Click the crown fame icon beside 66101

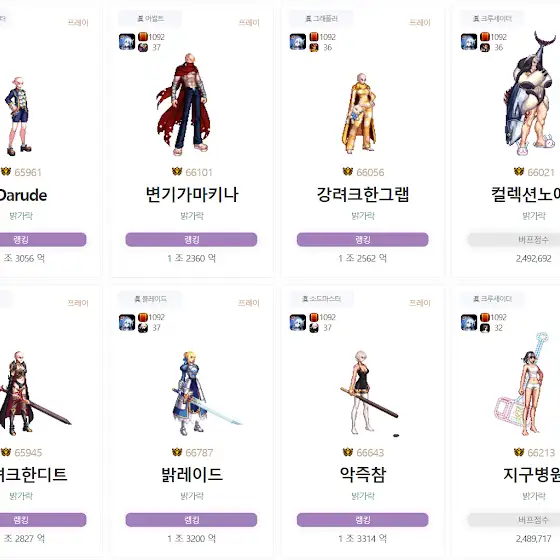point(177,172)
